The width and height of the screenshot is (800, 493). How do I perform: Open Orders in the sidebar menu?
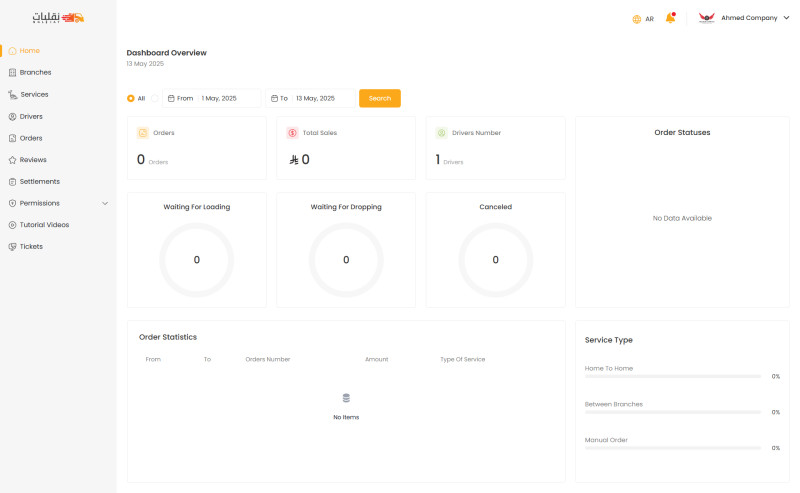[x=31, y=138]
